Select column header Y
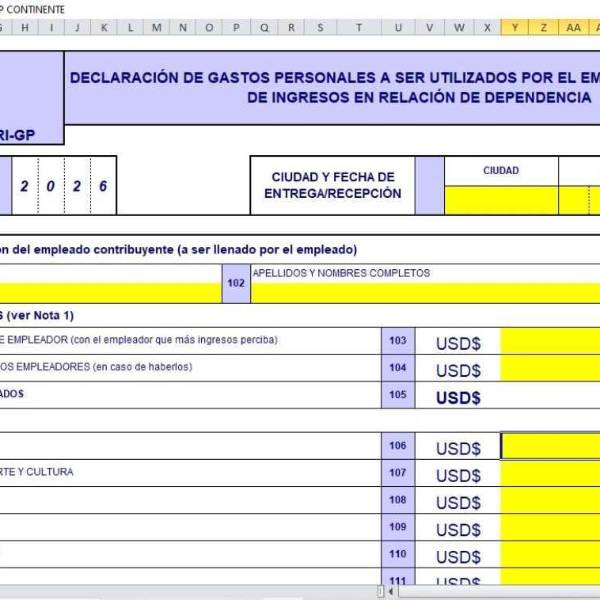Viewport: 600px width, 600px height. pyautogui.click(x=515, y=27)
